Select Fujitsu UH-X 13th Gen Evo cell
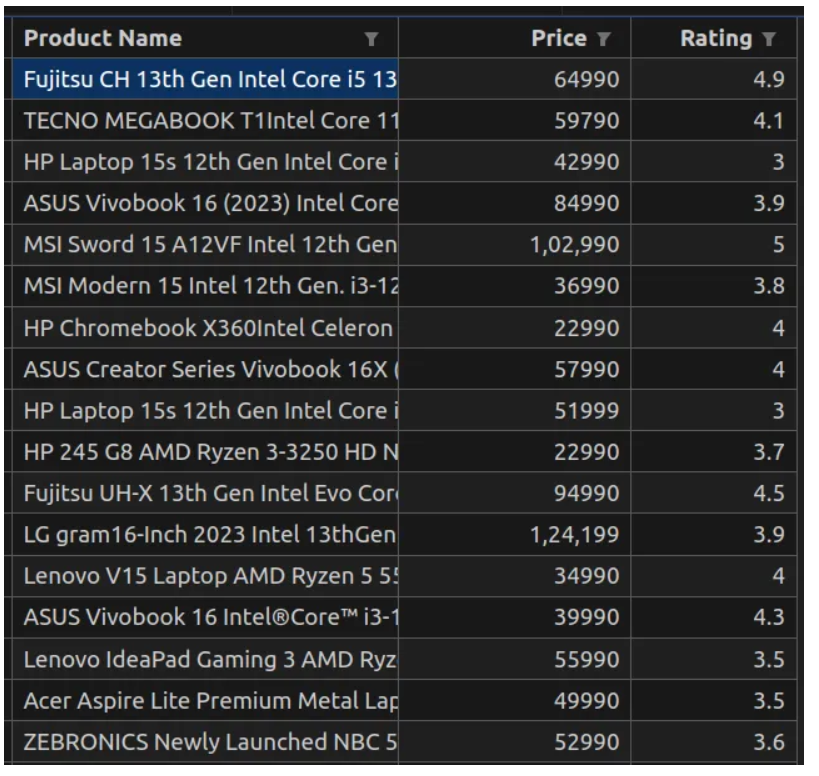The image size is (819, 776). coord(205,493)
